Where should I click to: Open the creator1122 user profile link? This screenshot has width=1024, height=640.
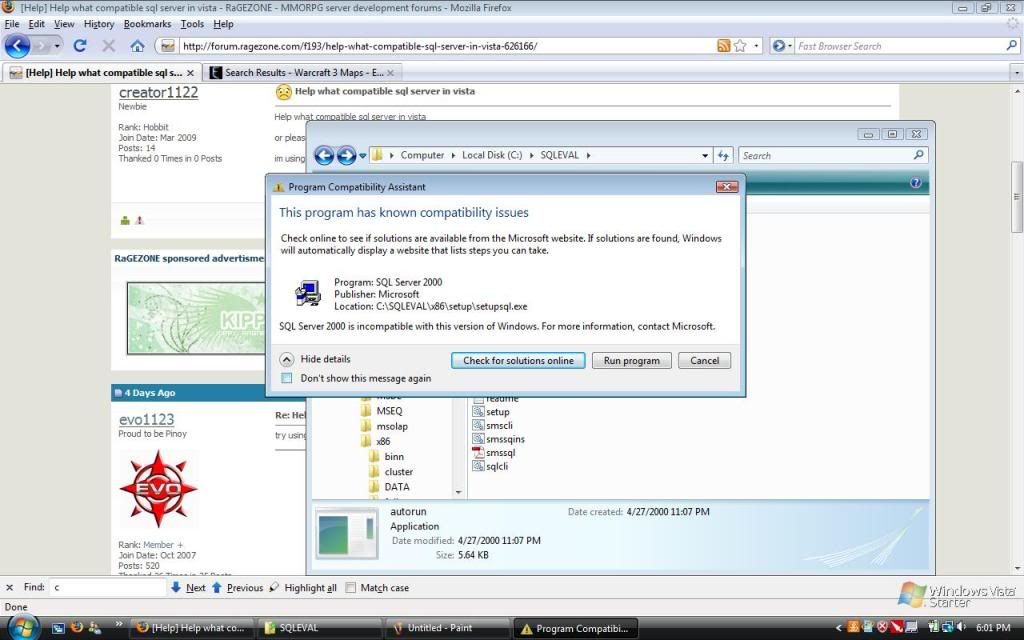pyautogui.click(x=158, y=92)
